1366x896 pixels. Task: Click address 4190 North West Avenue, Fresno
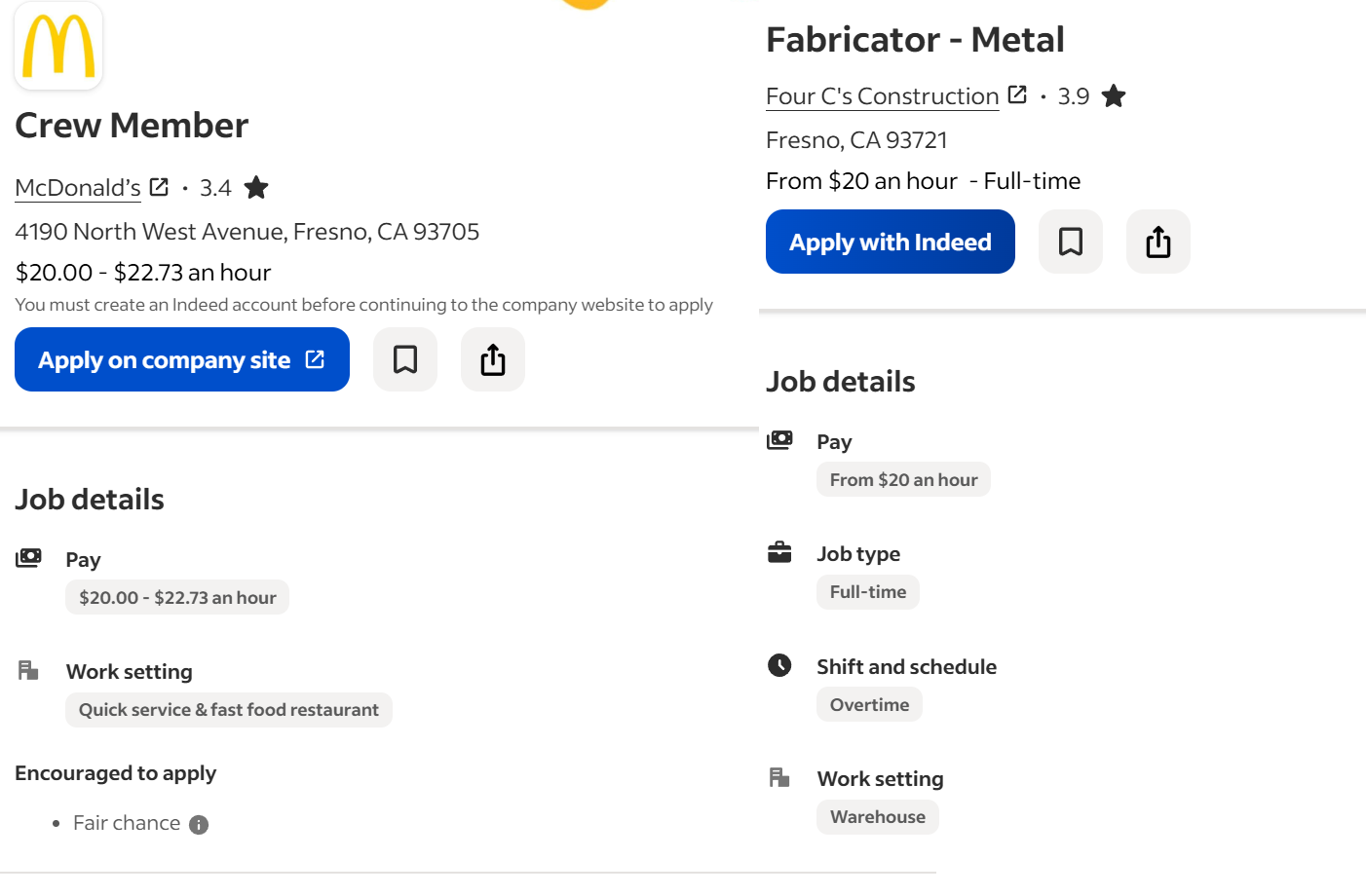pyautogui.click(x=247, y=232)
